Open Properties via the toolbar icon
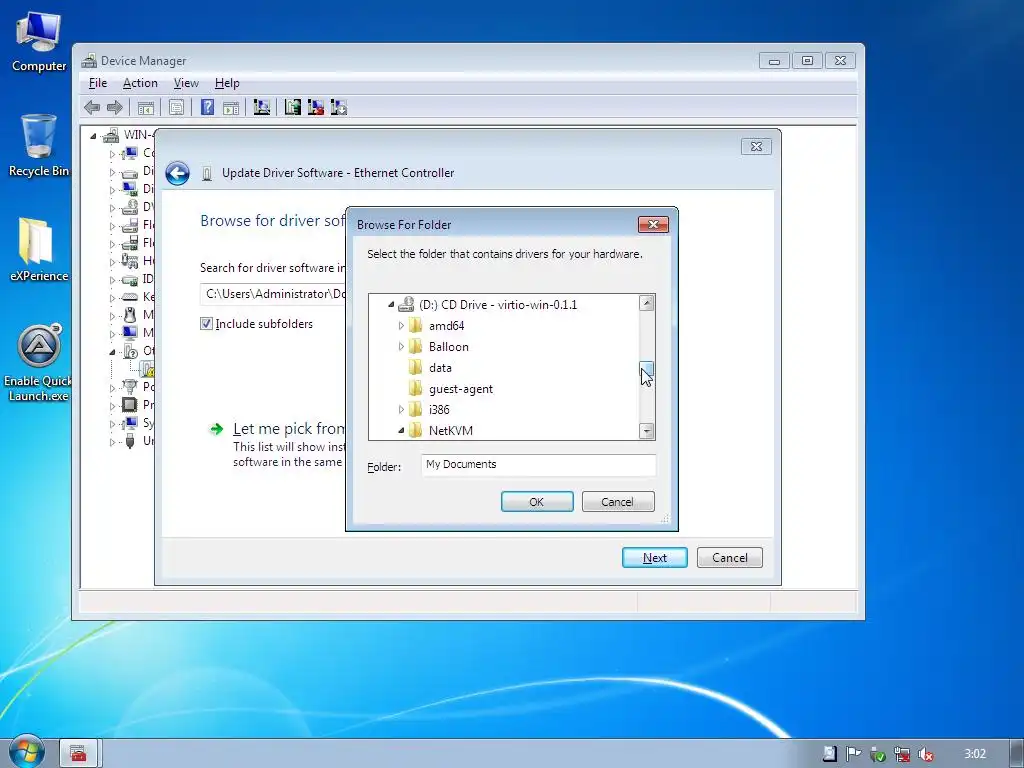Viewport: 1024px width, 768px height. [176, 107]
